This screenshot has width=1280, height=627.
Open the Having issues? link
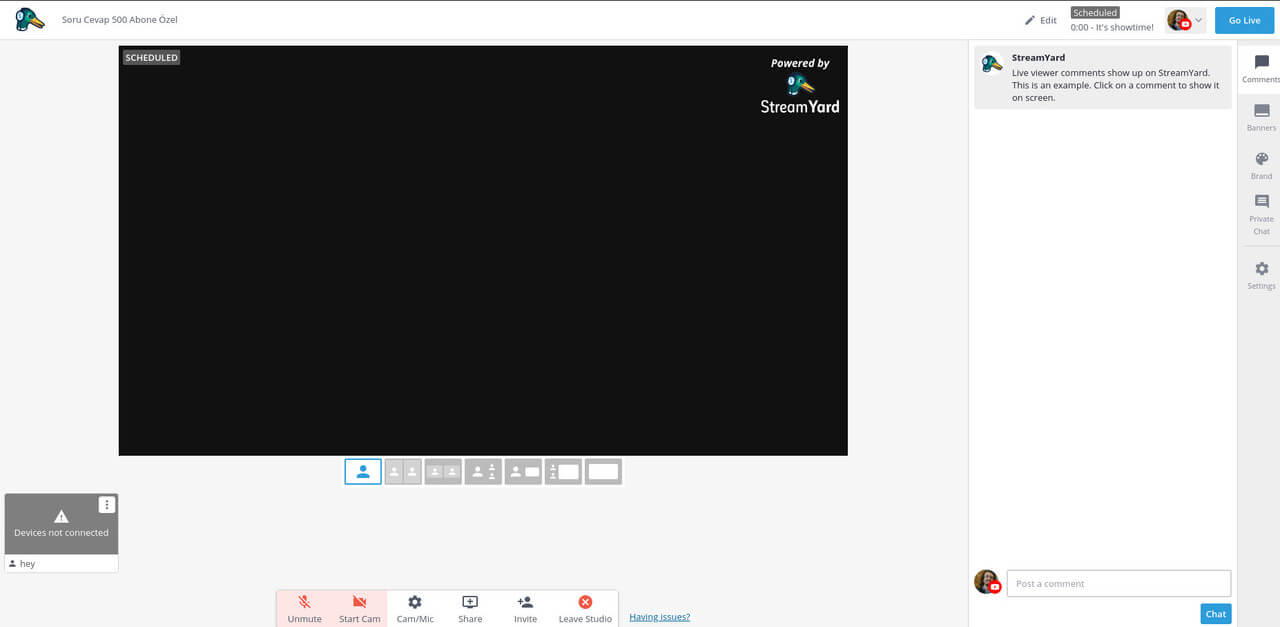pos(659,617)
